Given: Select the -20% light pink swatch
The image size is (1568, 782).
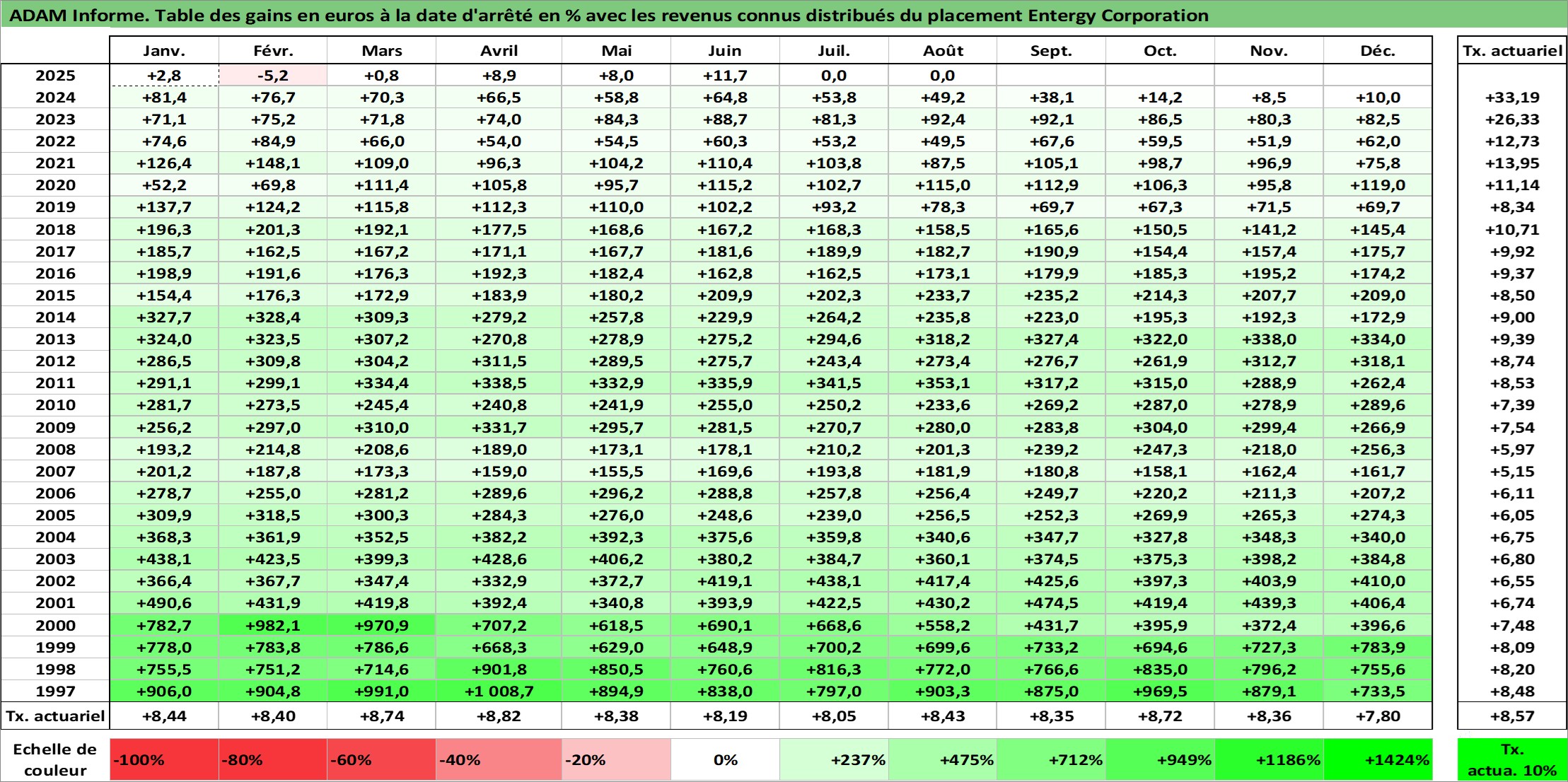Looking at the screenshot, I should click(x=616, y=760).
